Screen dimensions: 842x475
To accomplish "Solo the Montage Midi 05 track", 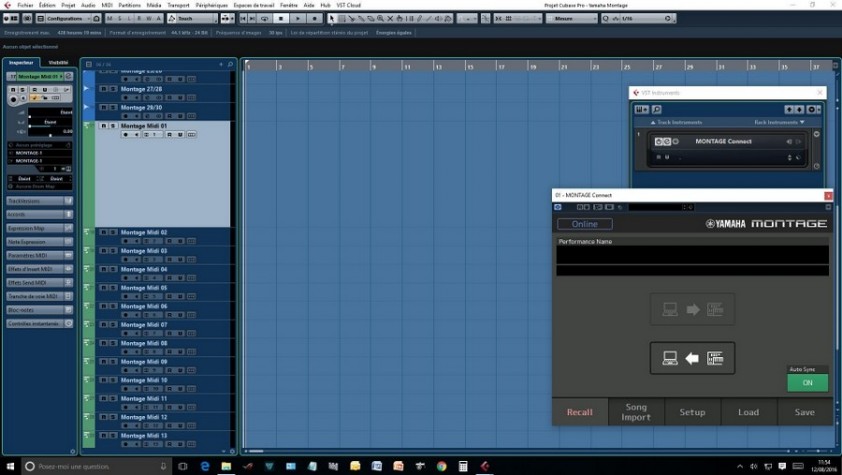I will [x=113, y=288].
